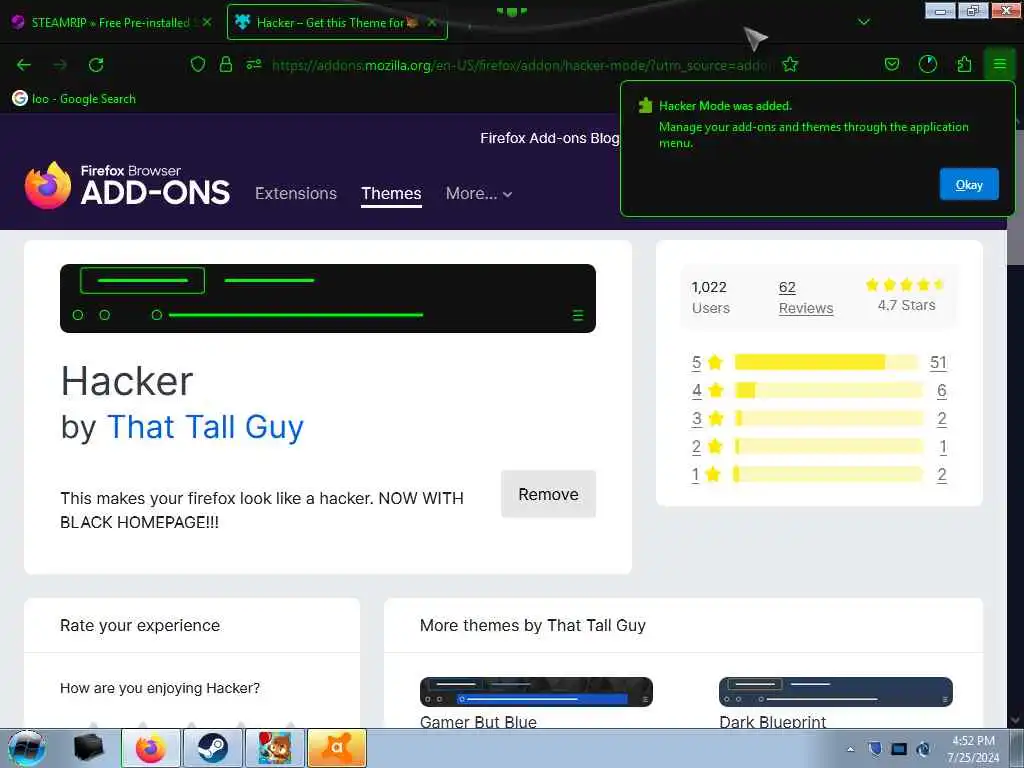Click the shield icon in system tray

(x=876, y=749)
